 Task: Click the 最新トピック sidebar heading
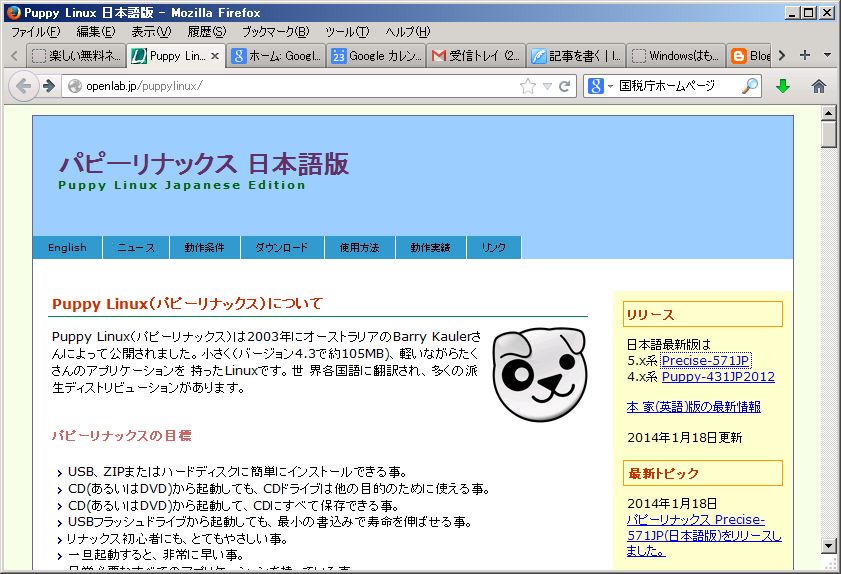point(703,473)
